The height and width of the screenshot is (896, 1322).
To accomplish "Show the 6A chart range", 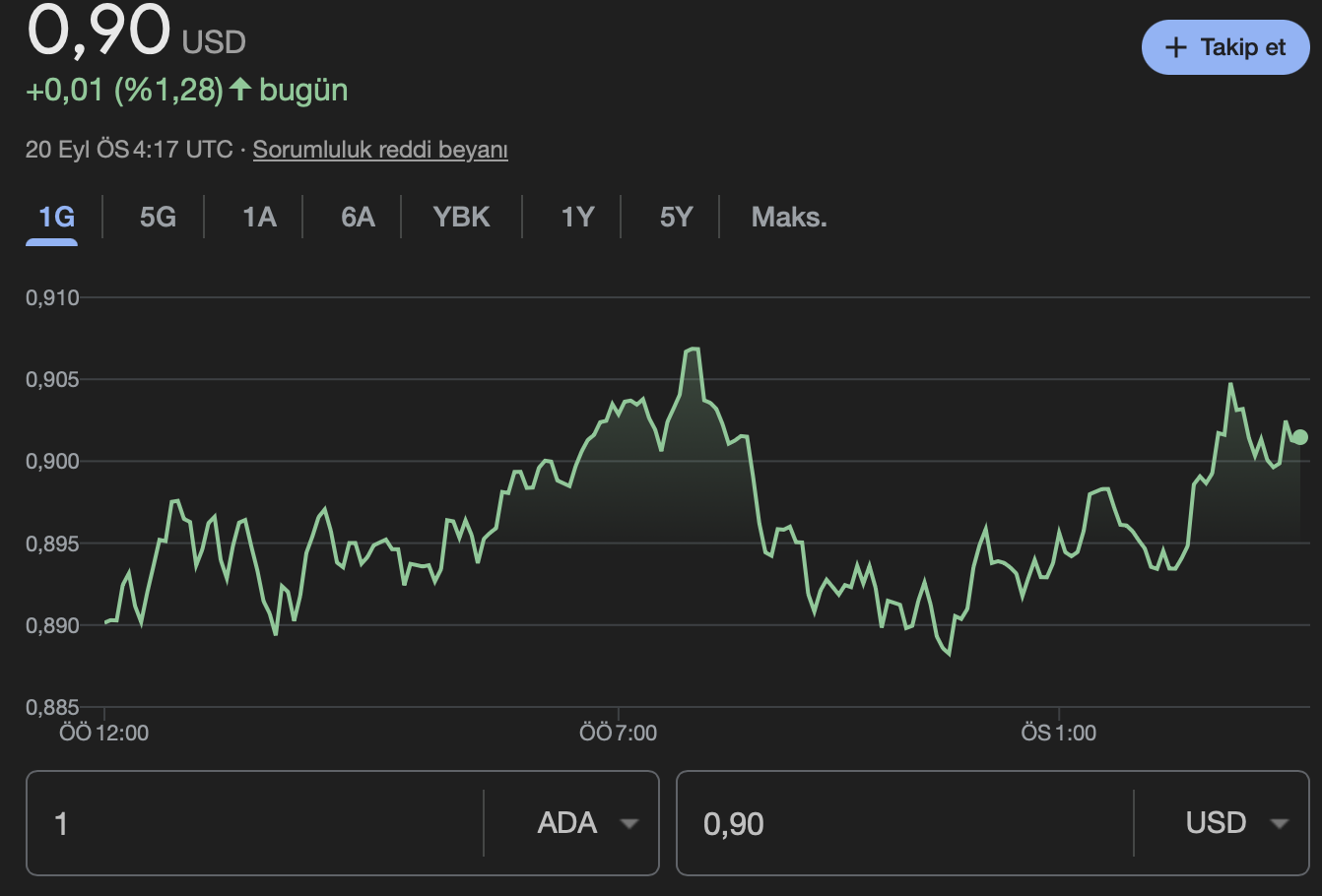I will pos(358,217).
